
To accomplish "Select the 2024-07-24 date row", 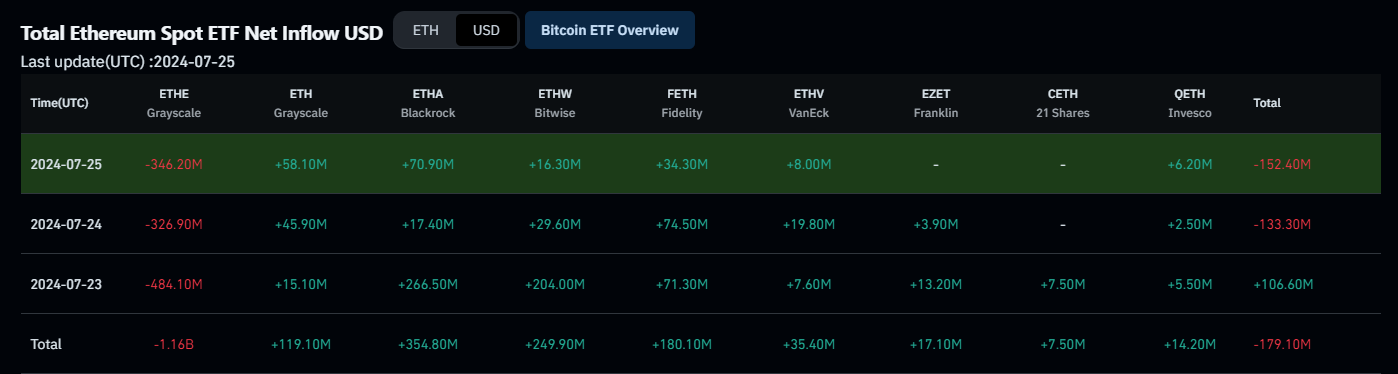I will pyautogui.click(x=700, y=224).
